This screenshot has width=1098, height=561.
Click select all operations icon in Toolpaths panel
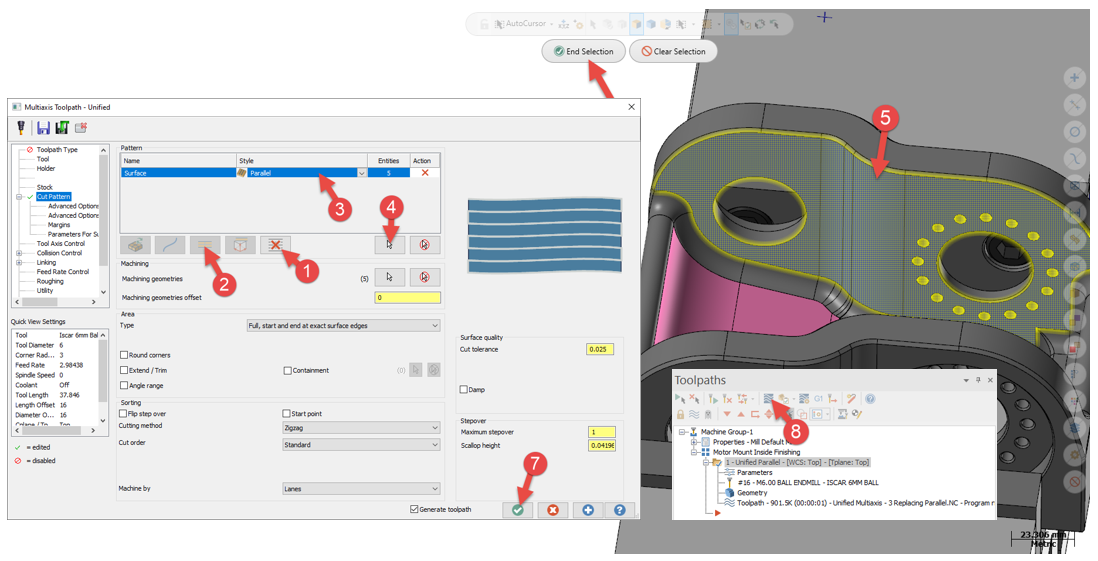(x=680, y=399)
